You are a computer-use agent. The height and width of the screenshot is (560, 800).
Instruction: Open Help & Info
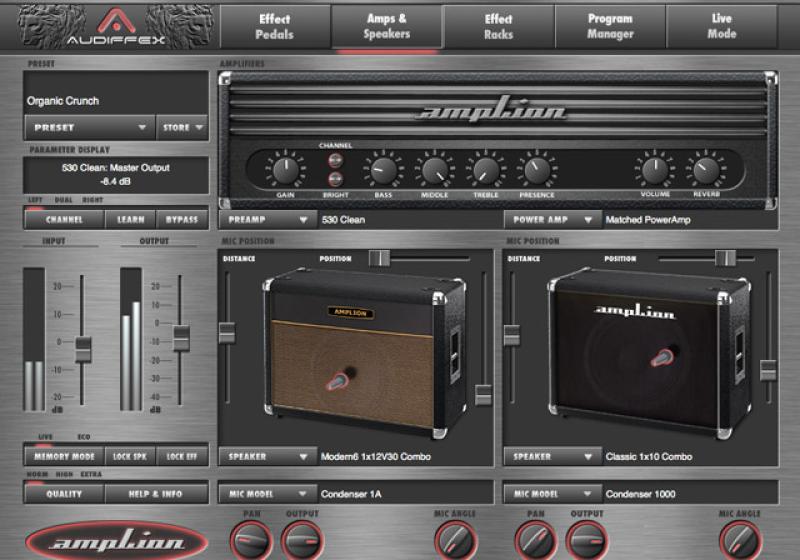156,494
